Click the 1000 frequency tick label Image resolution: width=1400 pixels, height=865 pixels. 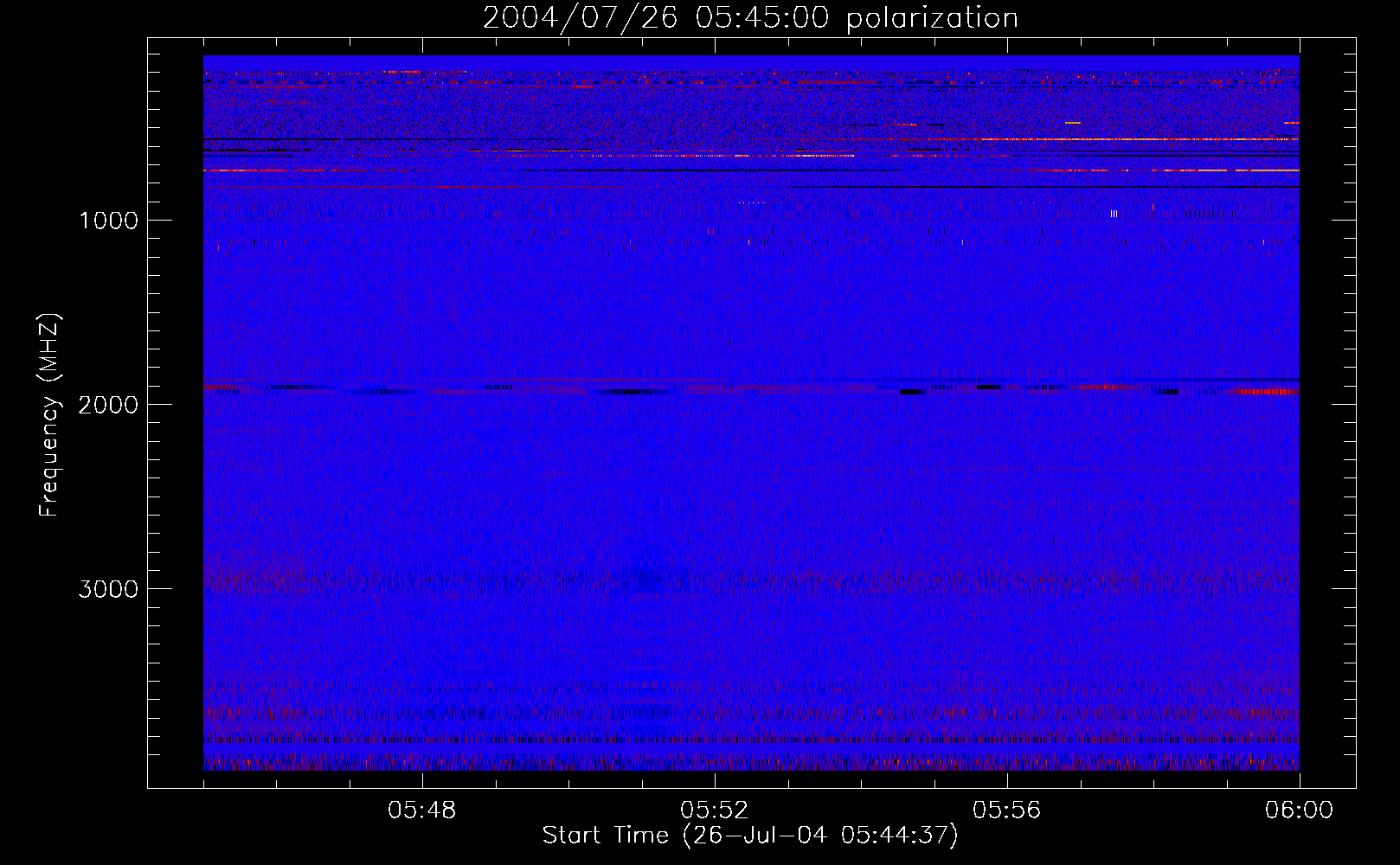(108, 221)
